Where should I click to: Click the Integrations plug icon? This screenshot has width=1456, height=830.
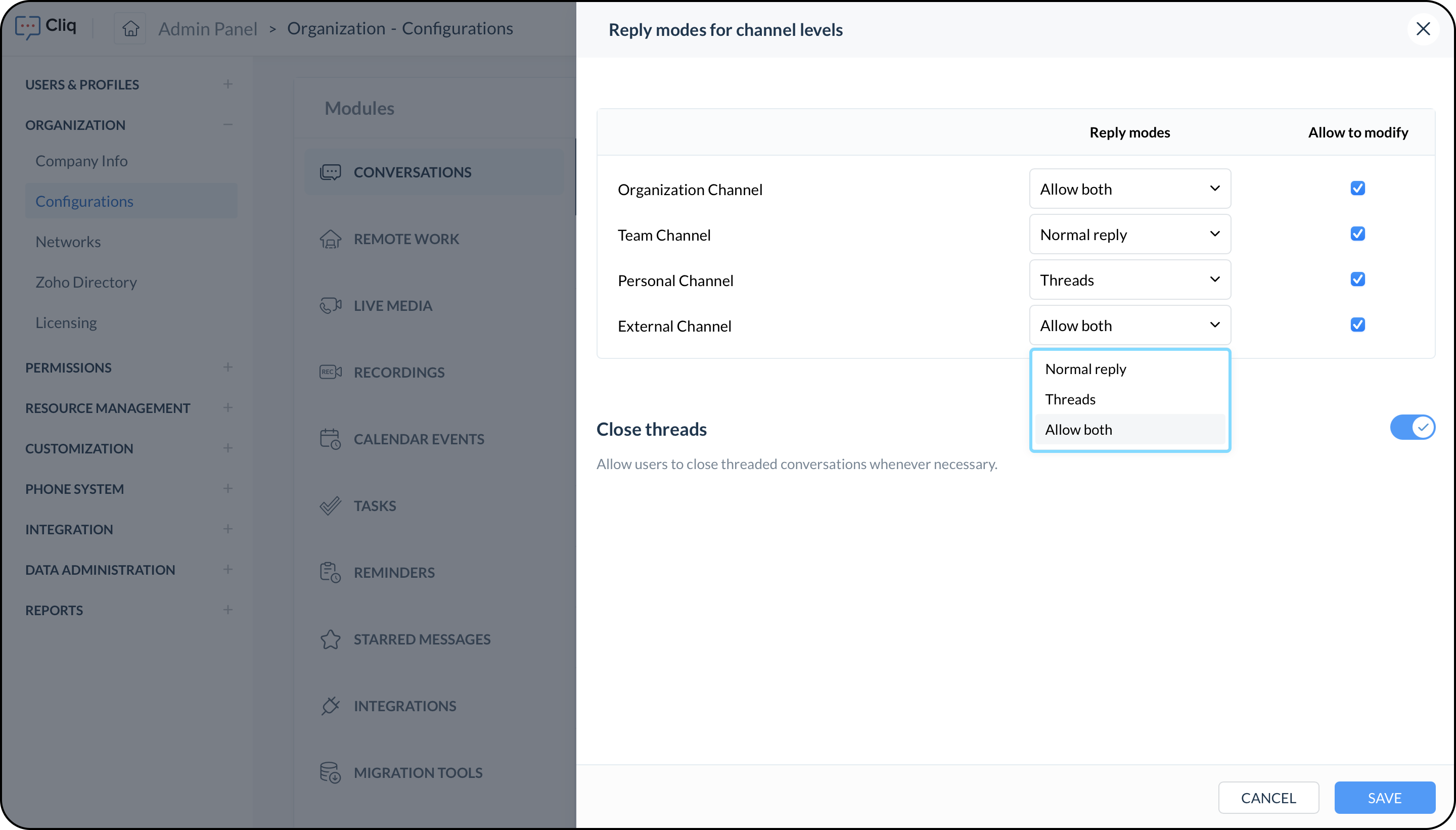pos(331,706)
